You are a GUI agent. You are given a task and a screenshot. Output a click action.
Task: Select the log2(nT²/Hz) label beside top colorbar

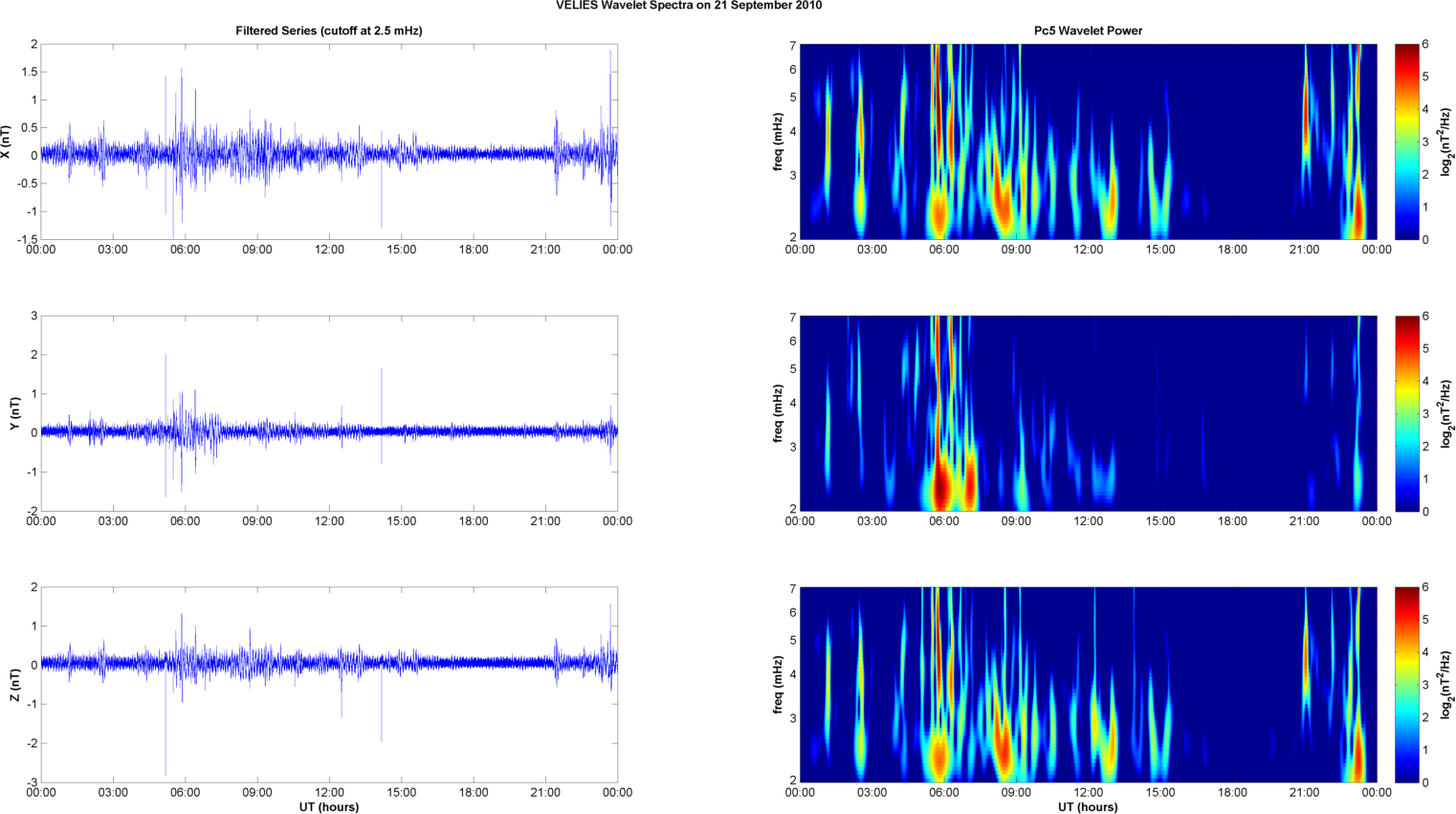coord(1448,142)
